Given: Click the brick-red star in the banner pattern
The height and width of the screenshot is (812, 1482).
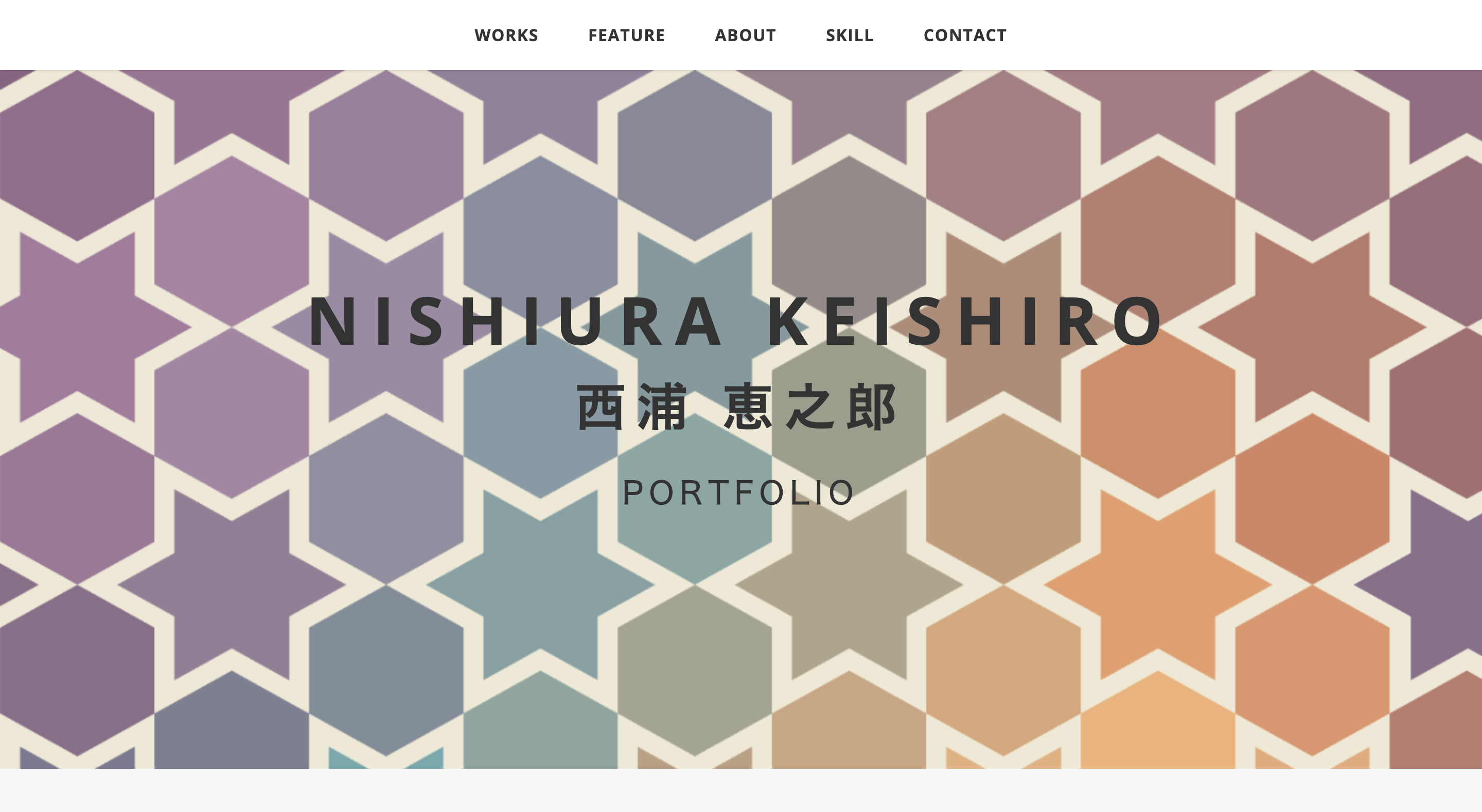Looking at the screenshot, I should click(x=1312, y=327).
